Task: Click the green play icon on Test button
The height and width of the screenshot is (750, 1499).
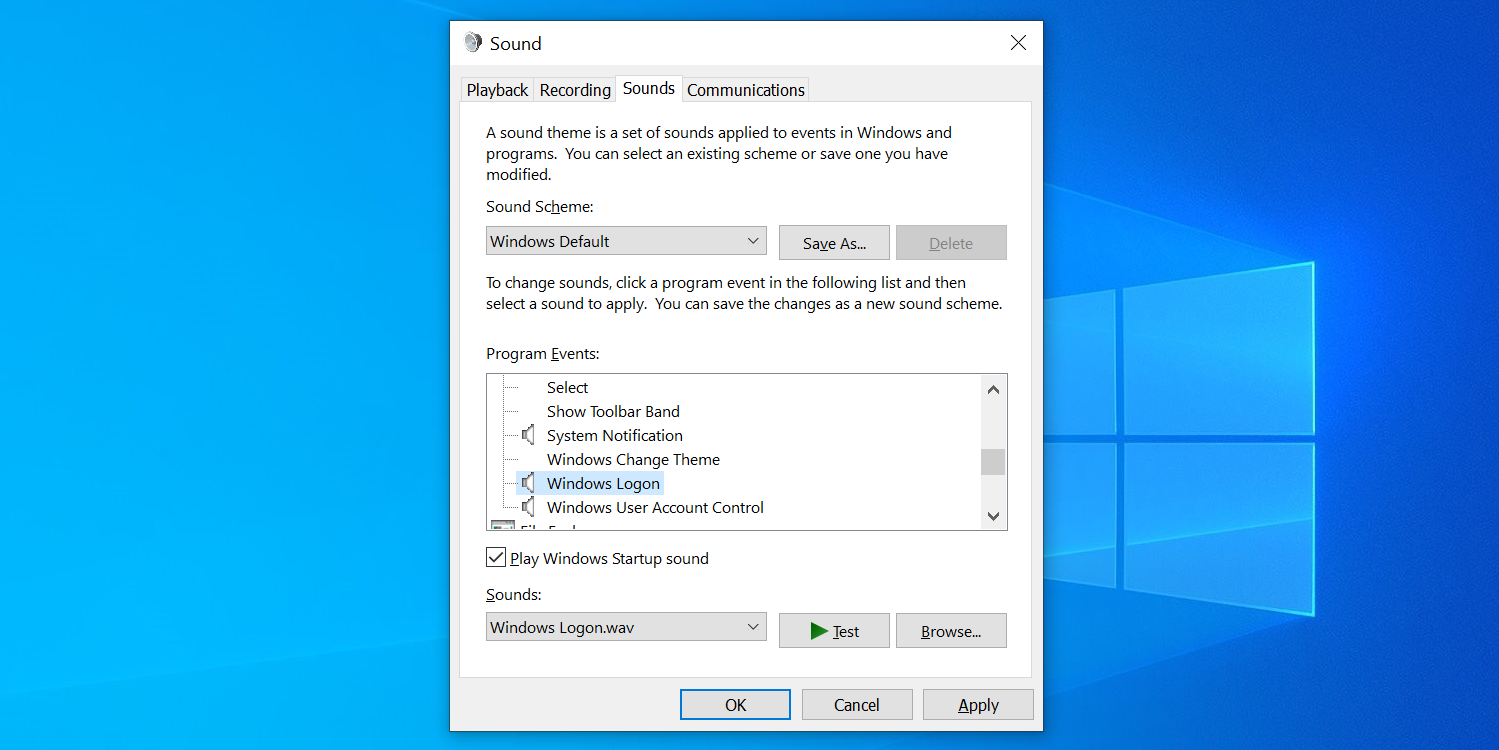Action: tap(817, 630)
